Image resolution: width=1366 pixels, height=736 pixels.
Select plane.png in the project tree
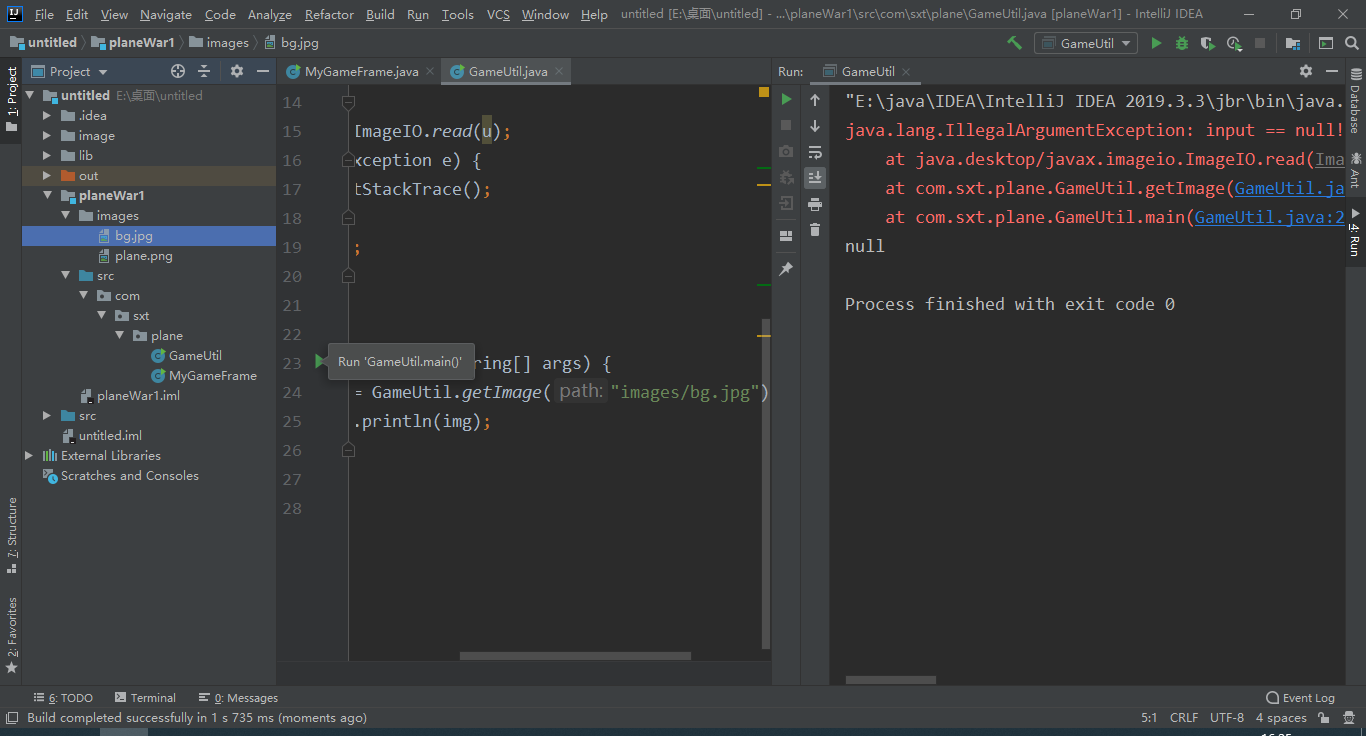point(143,256)
